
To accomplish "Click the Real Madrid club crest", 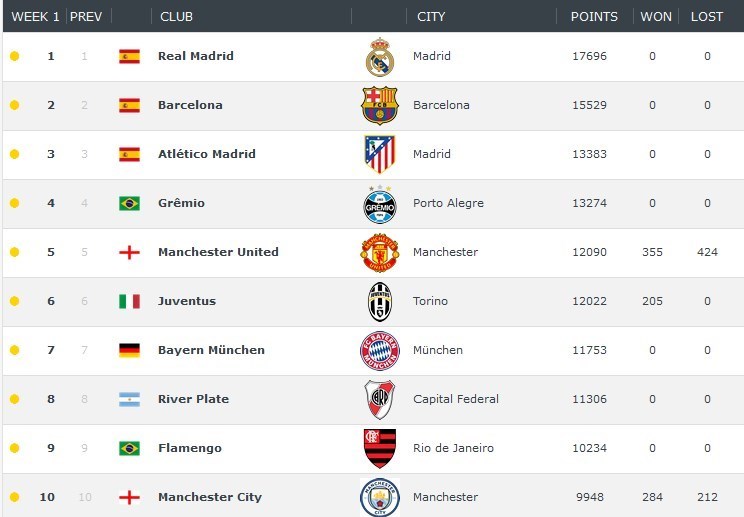I will click(380, 57).
